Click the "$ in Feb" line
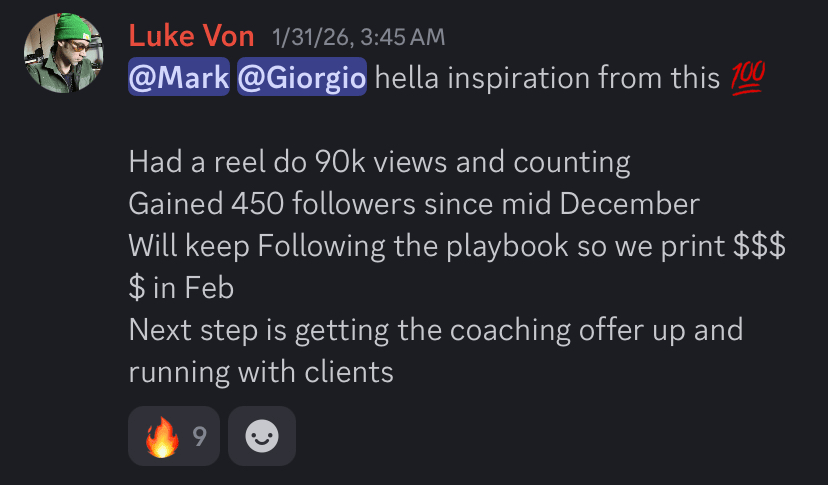This screenshot has height=485, width=828. click(x=181, y=288)
